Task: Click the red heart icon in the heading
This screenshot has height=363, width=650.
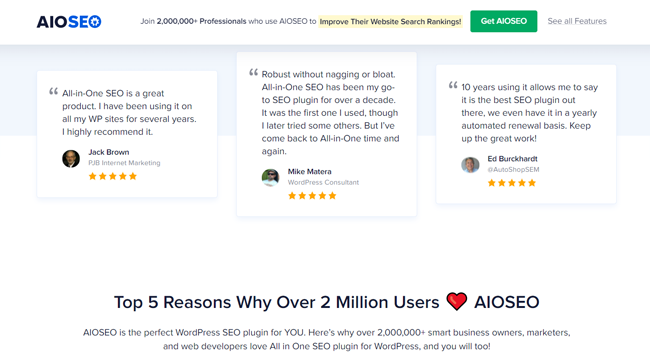Action: (456, 301)
